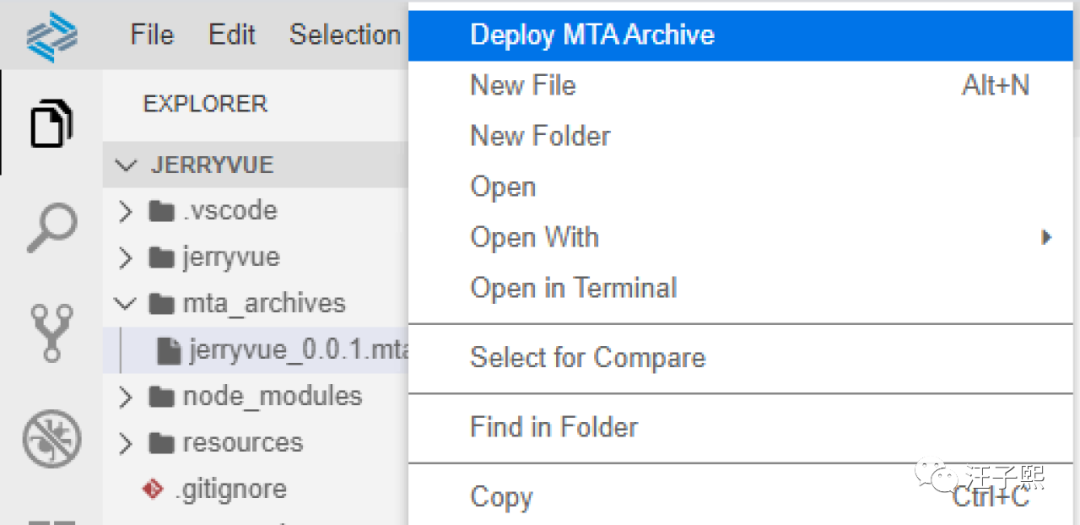Choose Deploy MTA Archive from context menu
This screenshot has width=1080, height=525.
[x=592, y=35]
